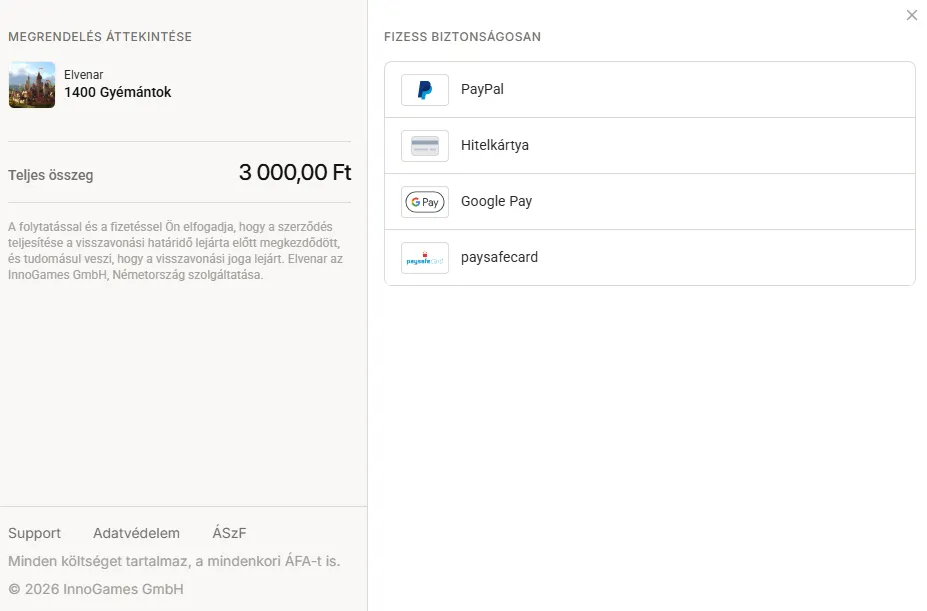Click the Fizess biztonságosan heading
Screen dimensions: 927x611
[462, 37]
